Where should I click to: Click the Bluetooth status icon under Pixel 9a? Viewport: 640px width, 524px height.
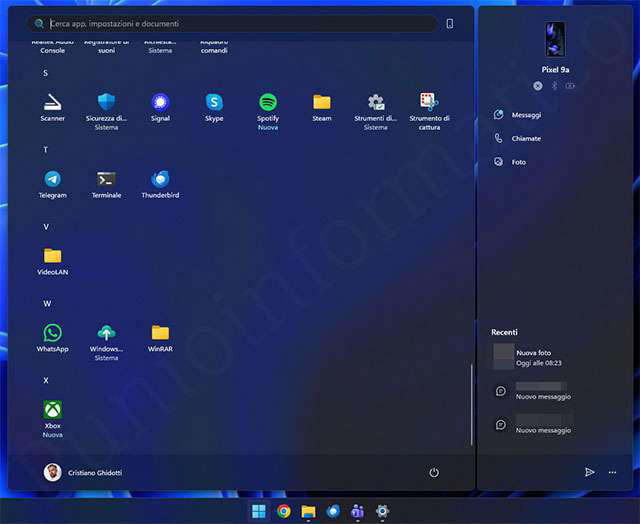tap(555, 86)
